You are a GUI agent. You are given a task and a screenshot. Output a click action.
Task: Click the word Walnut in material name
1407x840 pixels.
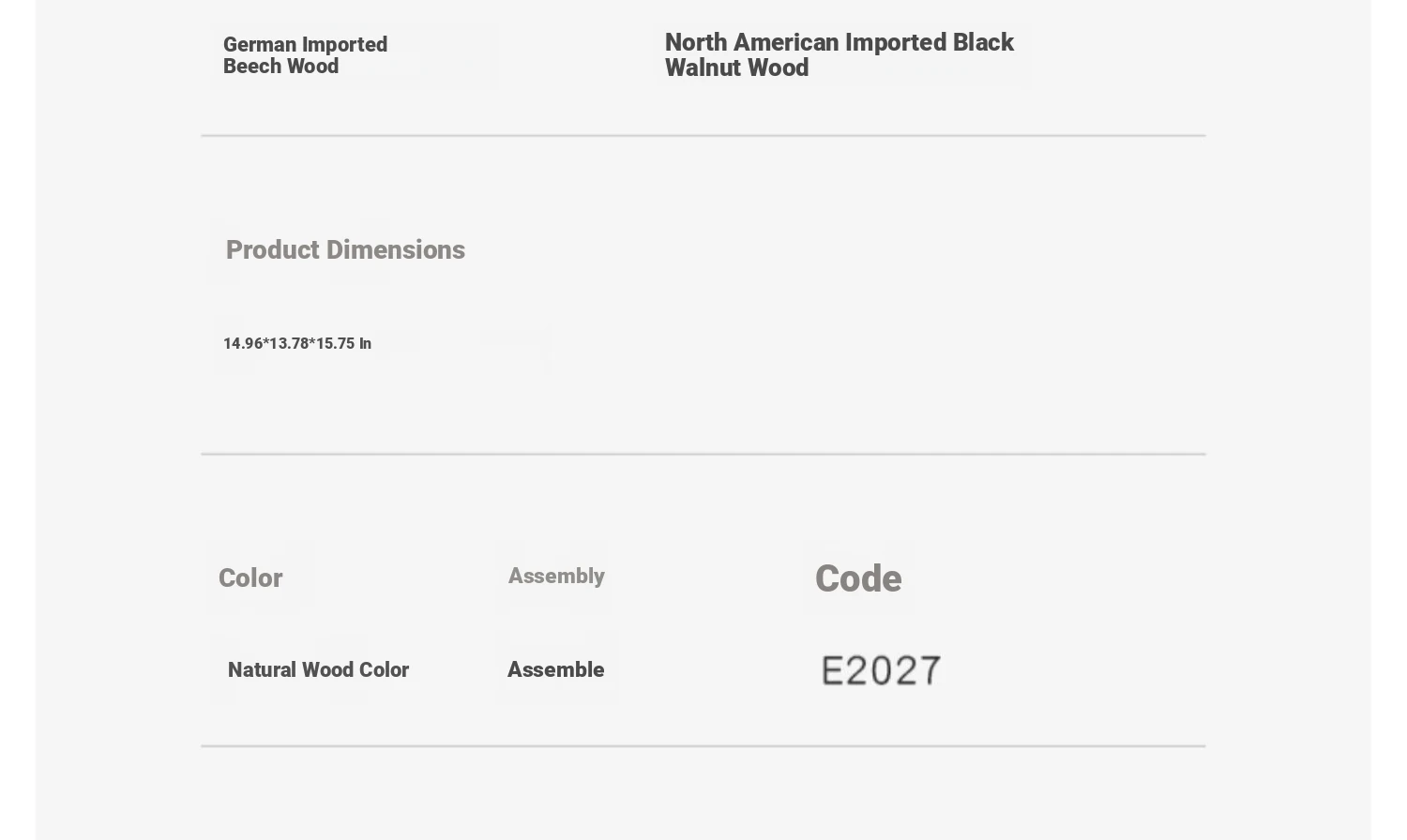pyautogui.click(x=701, y=68)
